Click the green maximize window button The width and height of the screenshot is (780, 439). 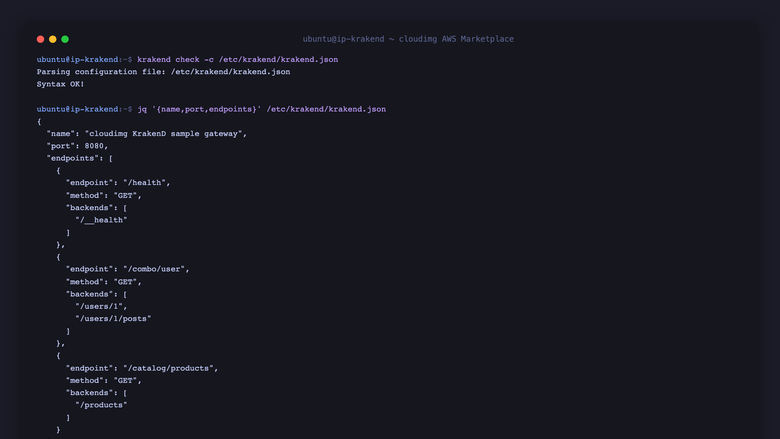[65, 39]
